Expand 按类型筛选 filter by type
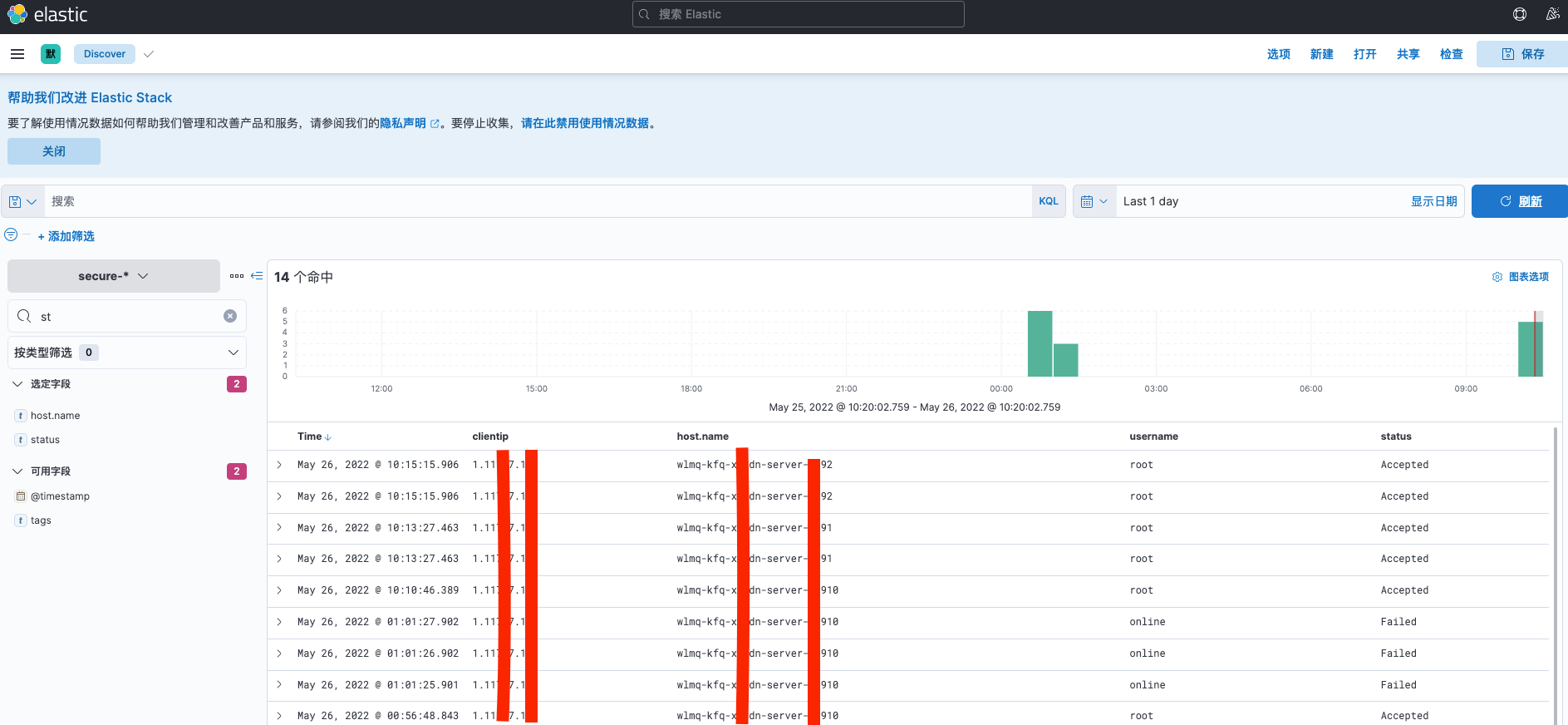 (x=127, y=353)
